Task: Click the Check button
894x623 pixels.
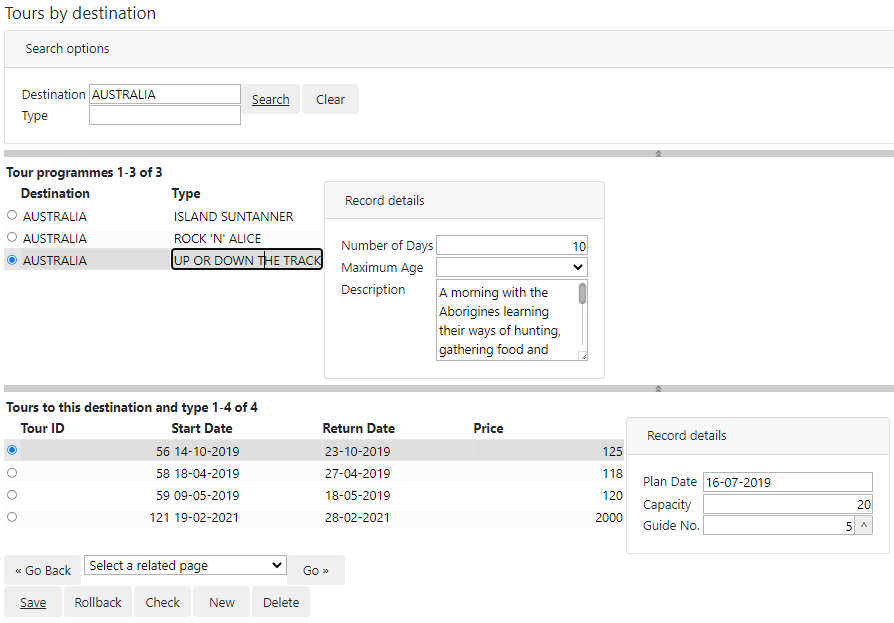Action: (x=162, y=602)
